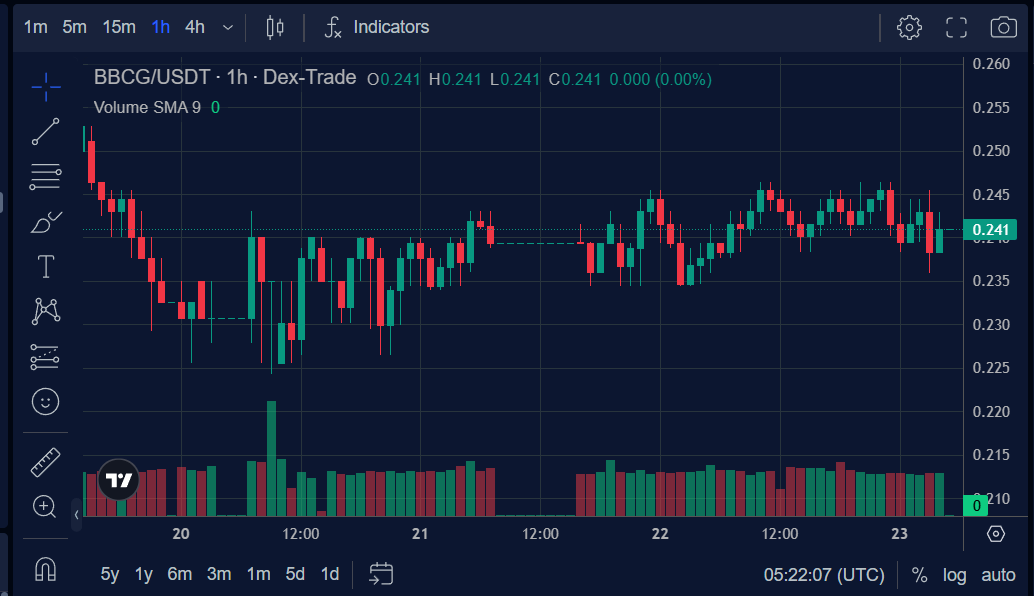The image size is (1034, 596).
Task: Select the crosshair cursor tool
Action: [46, 87]
